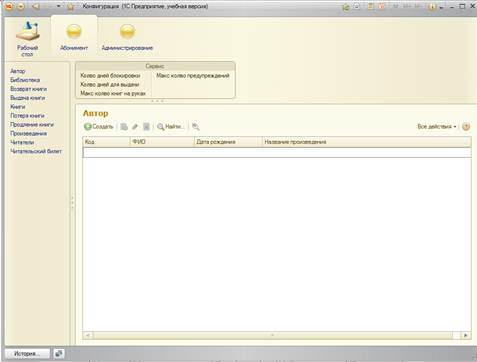Open Рабочий стол section
The image size is (477, 362).
27,39
